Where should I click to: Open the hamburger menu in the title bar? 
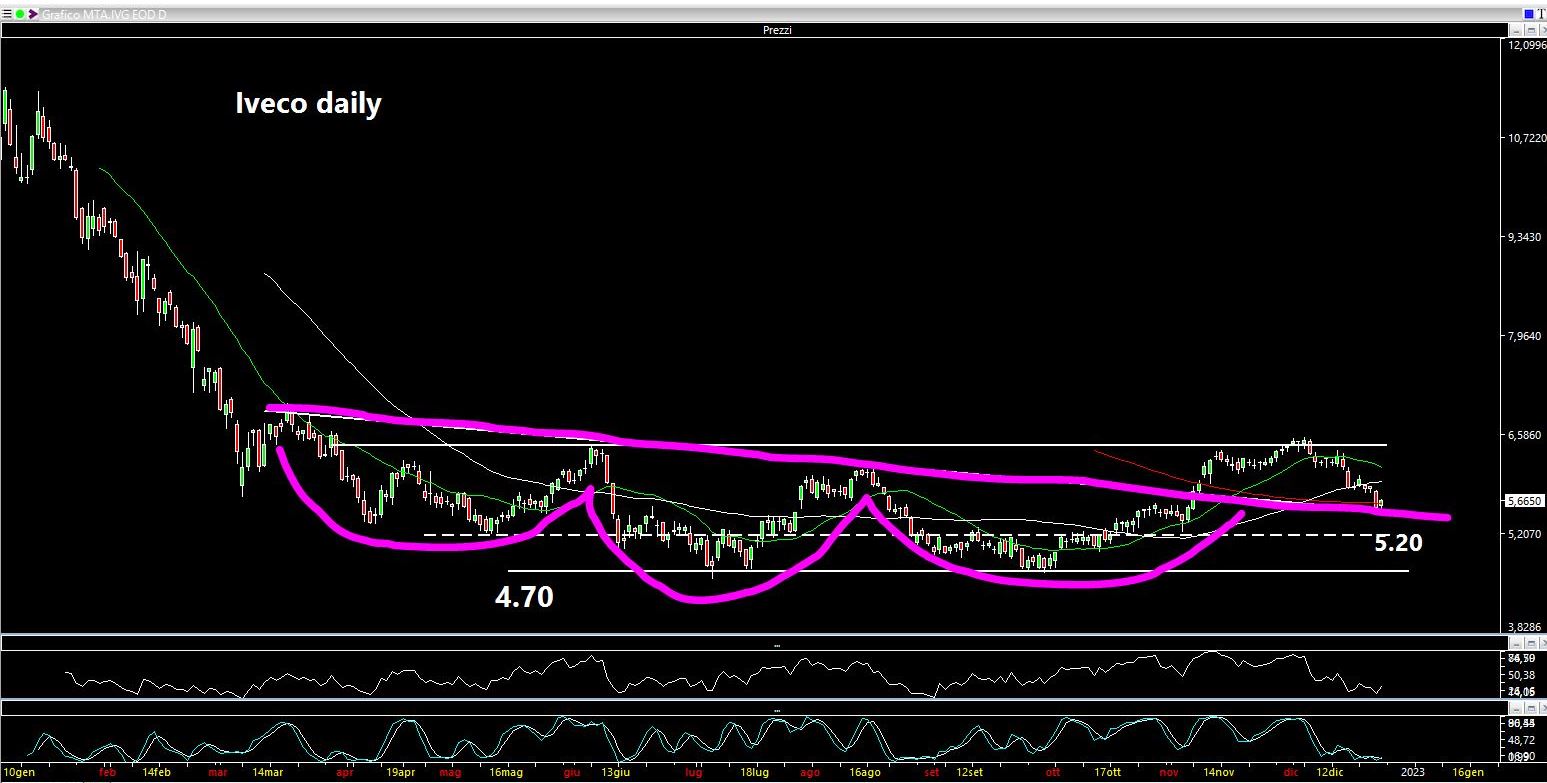click(6, 14)
